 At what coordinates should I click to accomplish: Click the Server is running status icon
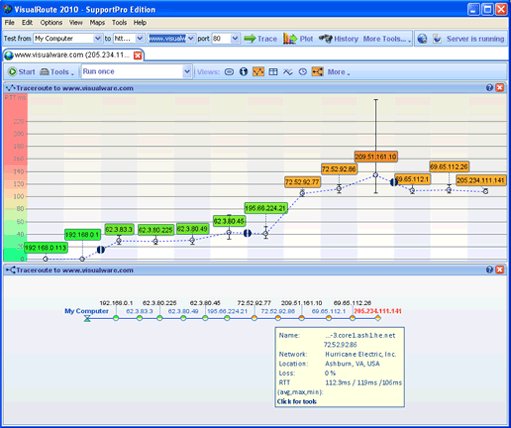[437, 39]
